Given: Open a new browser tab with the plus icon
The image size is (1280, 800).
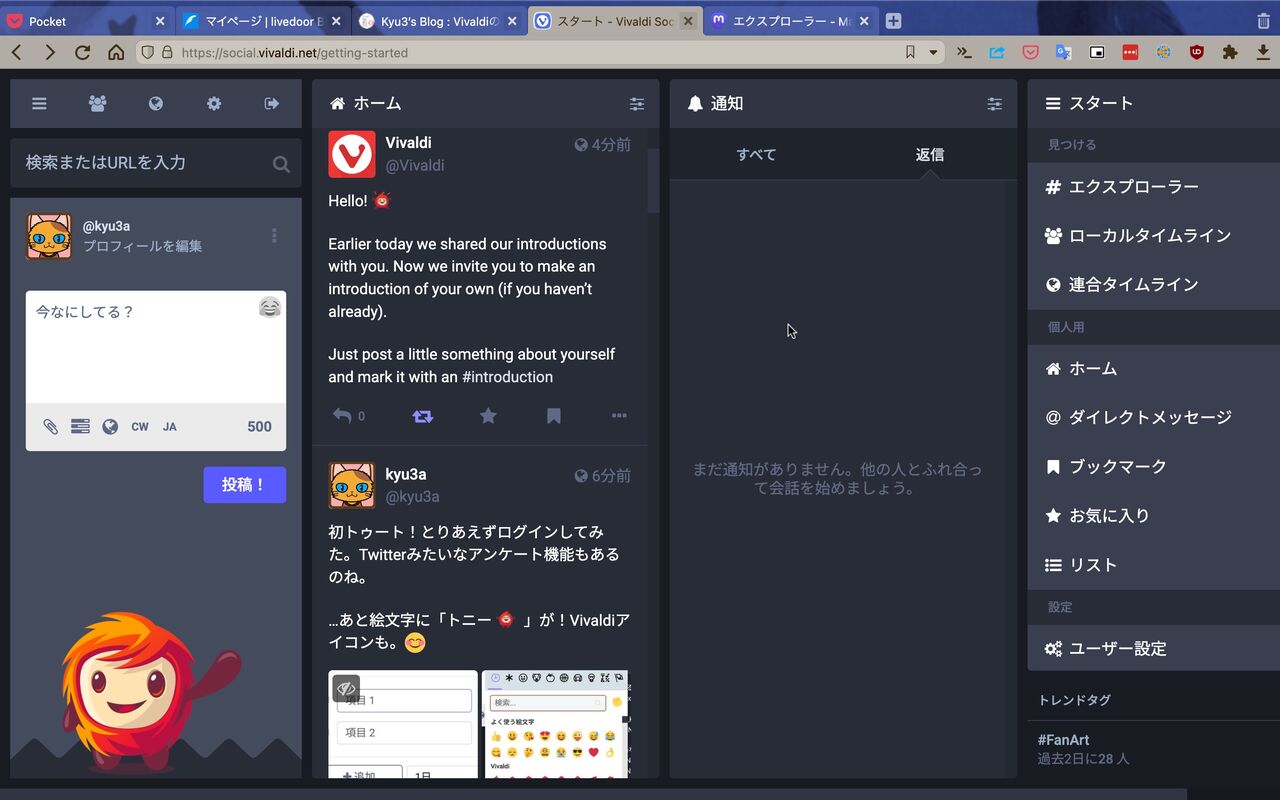Looking at the screenshot, I should tap(894, 21).
